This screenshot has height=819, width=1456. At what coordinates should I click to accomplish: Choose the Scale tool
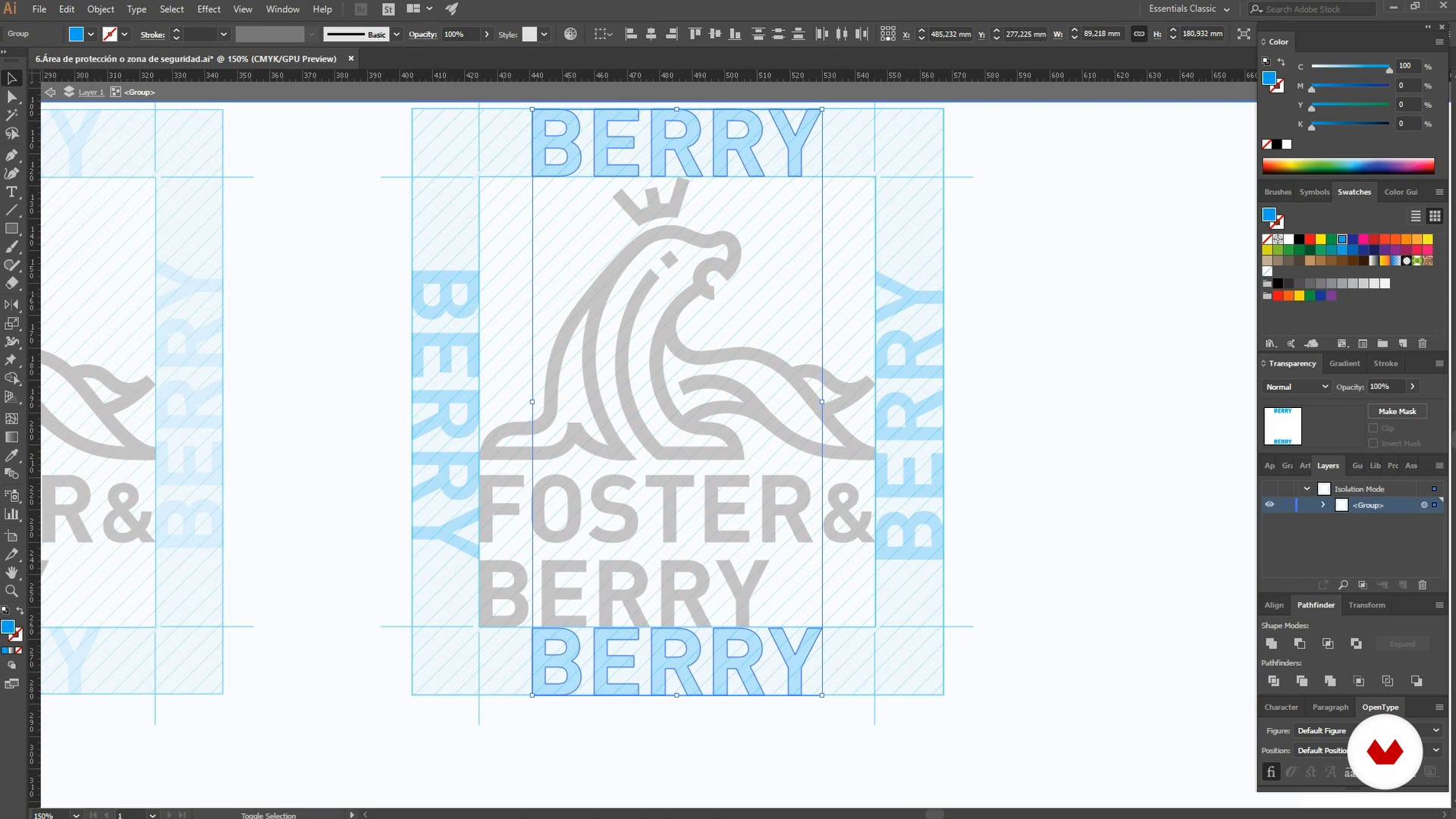pyautogui.click(x=11, y=324)
